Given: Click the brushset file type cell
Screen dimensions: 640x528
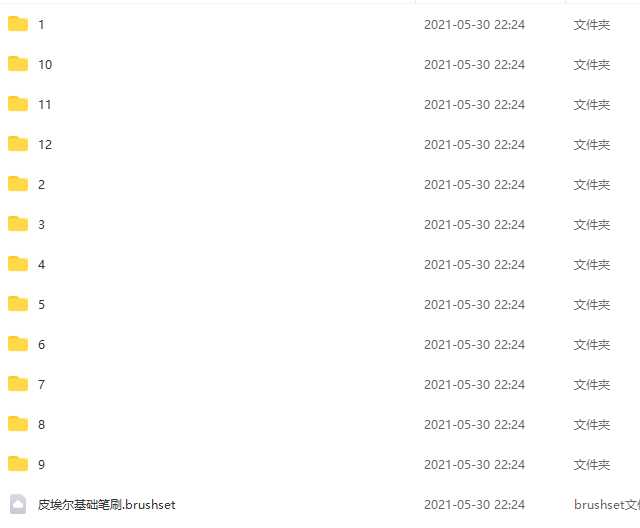Looking at the screenshot, I should coord(607,505).
